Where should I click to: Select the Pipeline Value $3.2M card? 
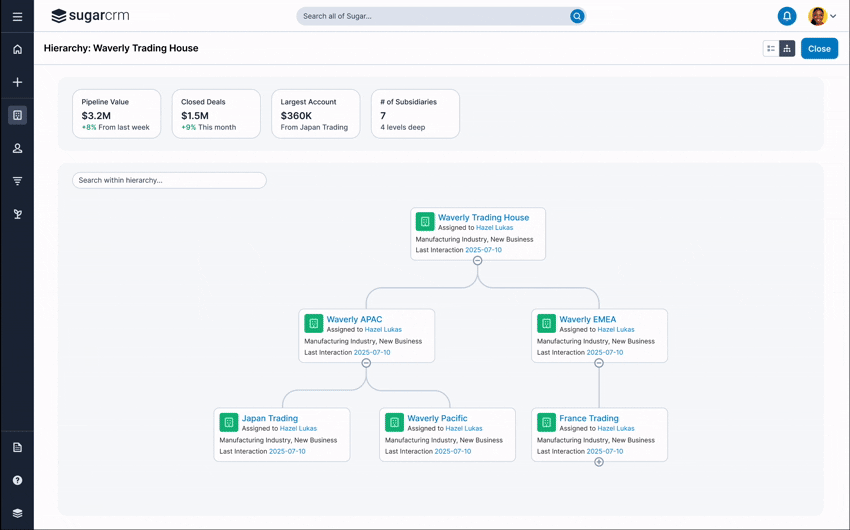coord(117,114)
